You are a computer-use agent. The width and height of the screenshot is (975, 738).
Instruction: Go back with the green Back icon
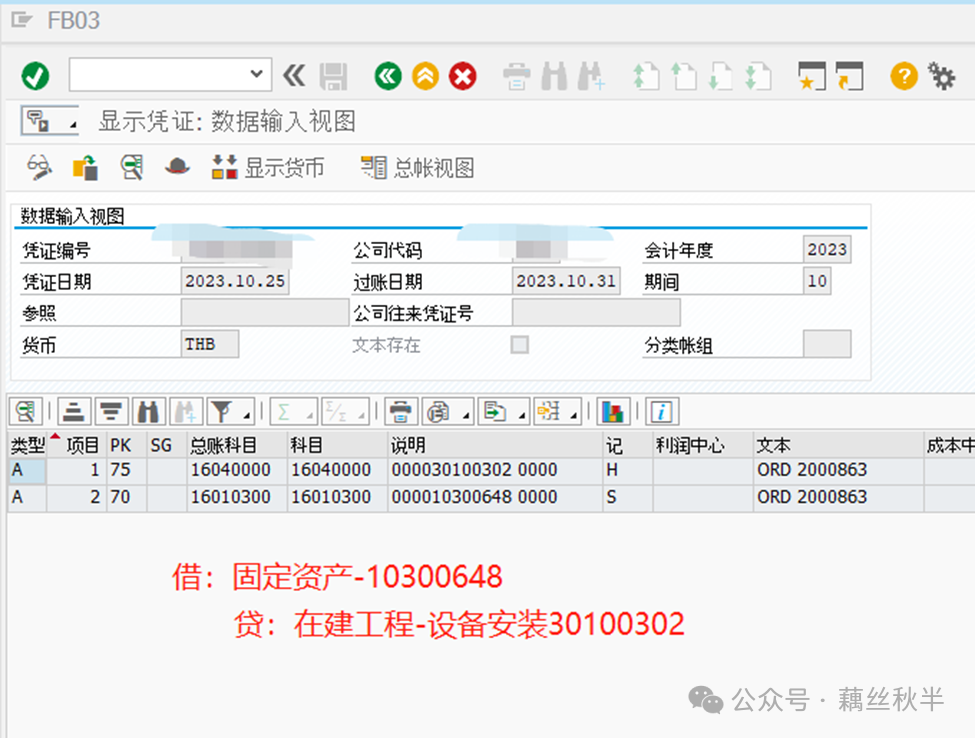(x=388, y=76)
